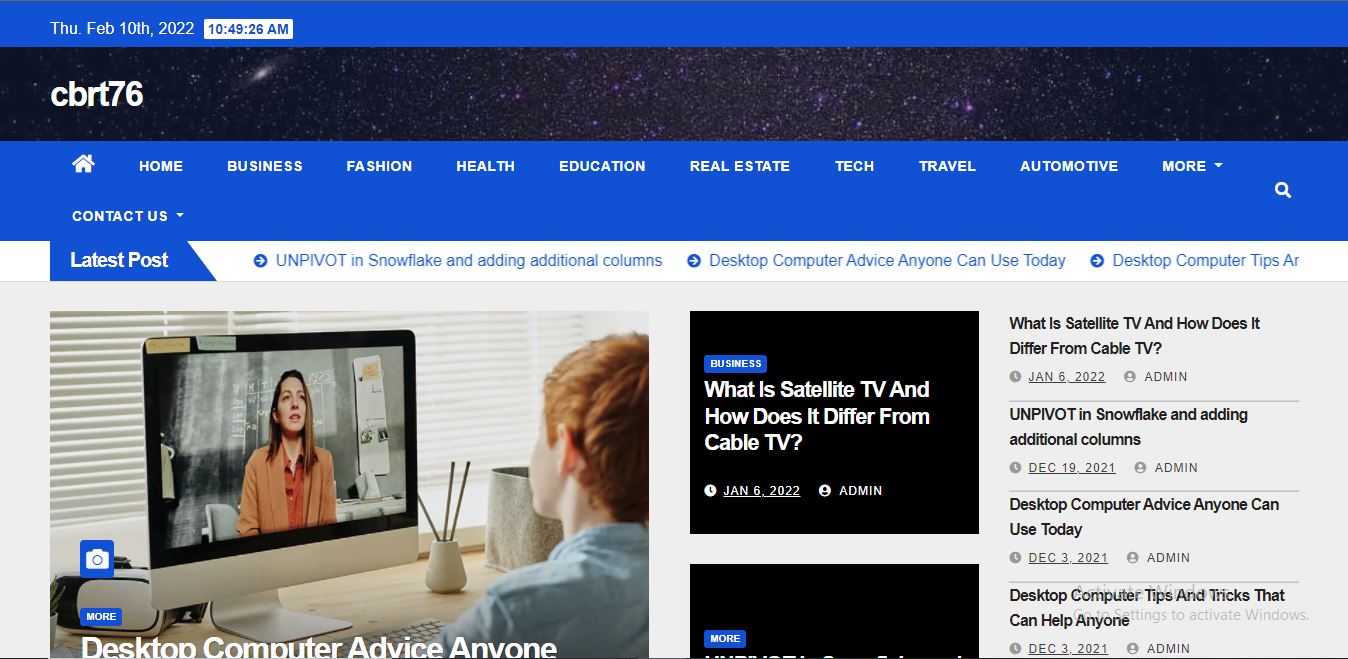1348x659 pixels.
Task: Open BUSINESS in the navigation bar
Action: (x=265, y=166)
